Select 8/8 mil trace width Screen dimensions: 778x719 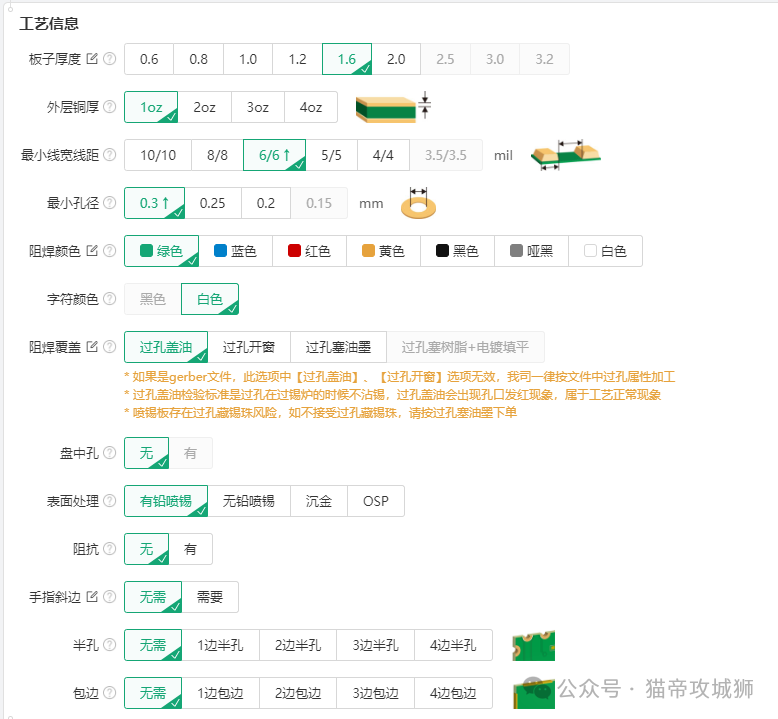click(x=217, y=155)
